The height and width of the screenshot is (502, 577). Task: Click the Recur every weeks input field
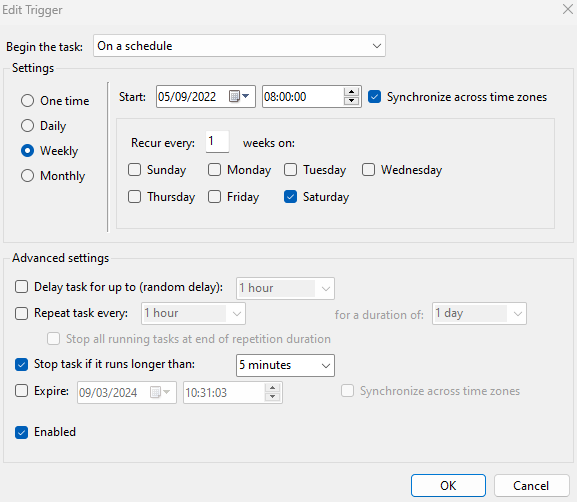point(217,142)
